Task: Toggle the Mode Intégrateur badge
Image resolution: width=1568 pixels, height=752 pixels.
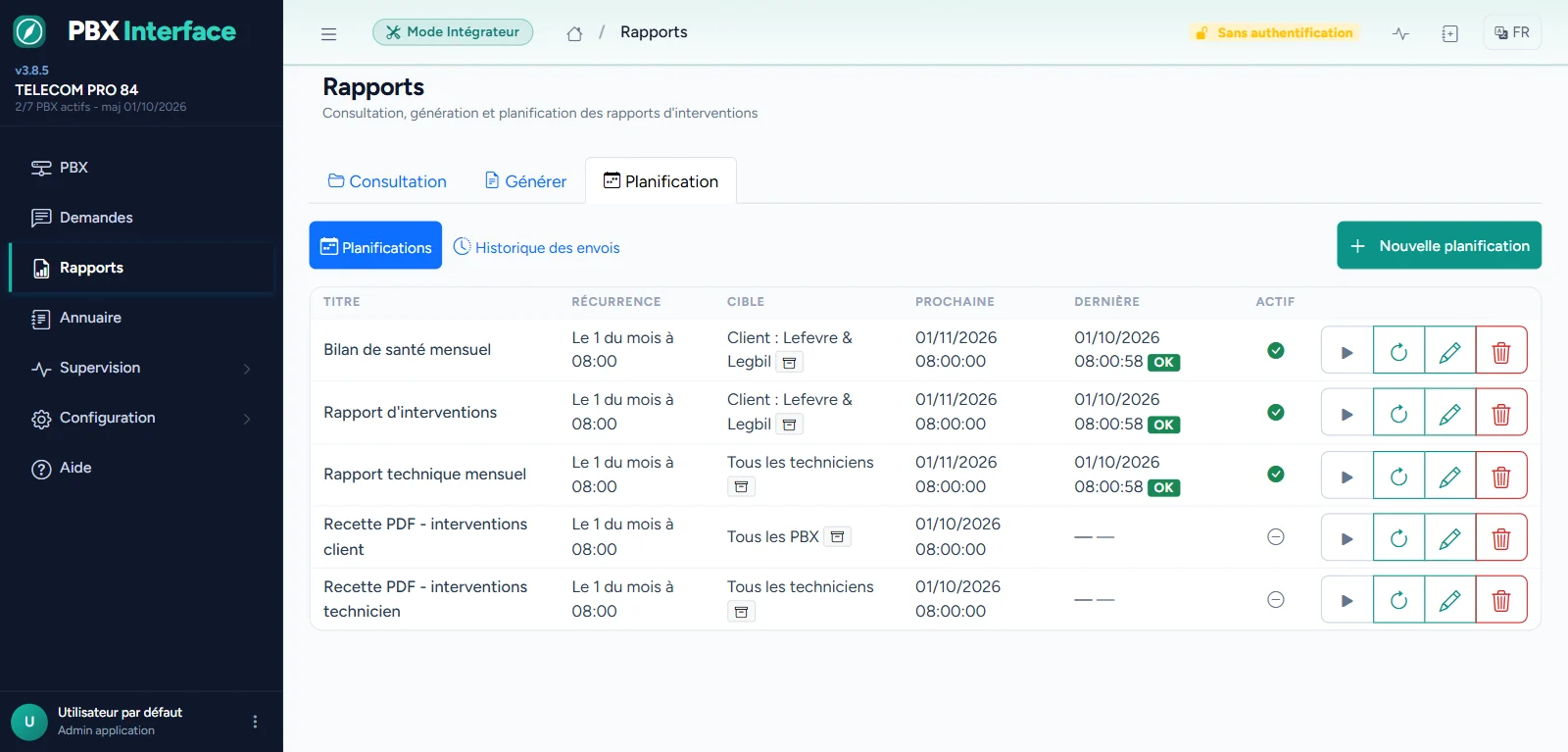Action: pyautogui.click(x=453, y=32)
